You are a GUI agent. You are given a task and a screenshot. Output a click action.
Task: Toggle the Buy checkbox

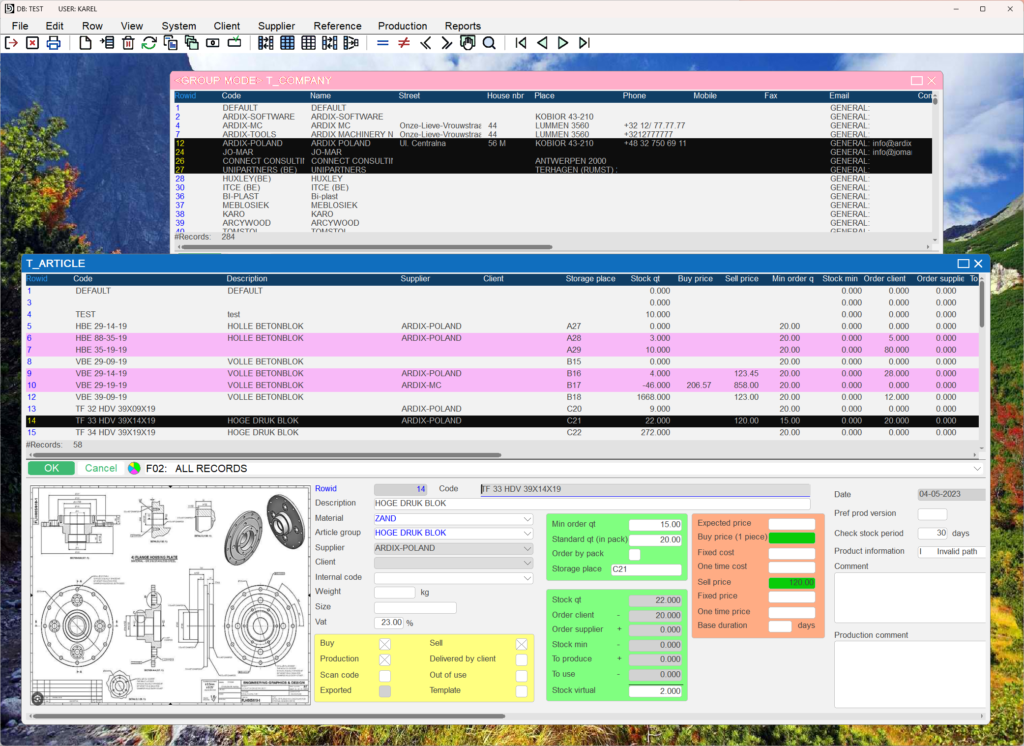385,644
